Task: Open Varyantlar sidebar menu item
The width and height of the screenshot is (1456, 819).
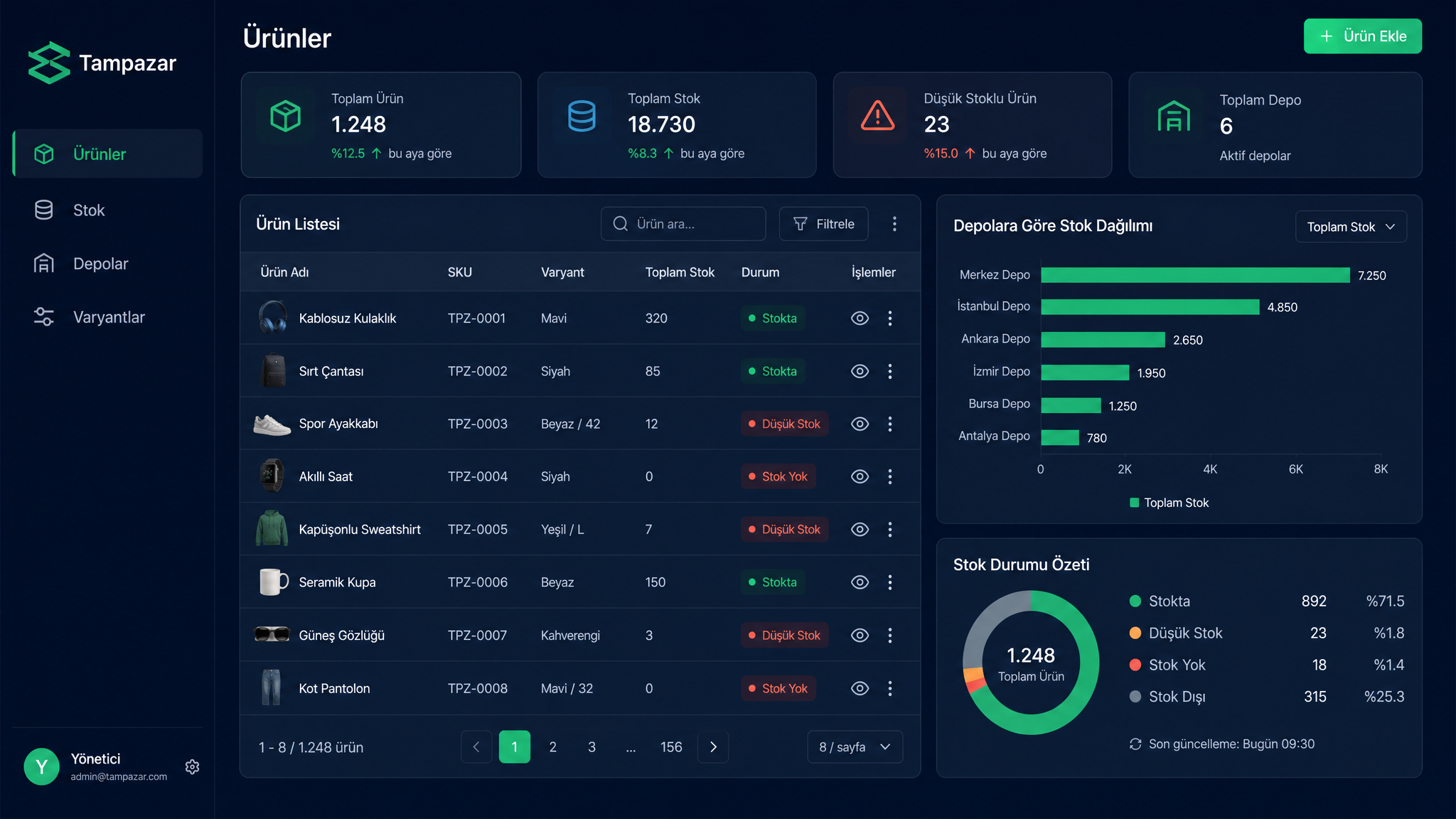Action: point(107,317)
